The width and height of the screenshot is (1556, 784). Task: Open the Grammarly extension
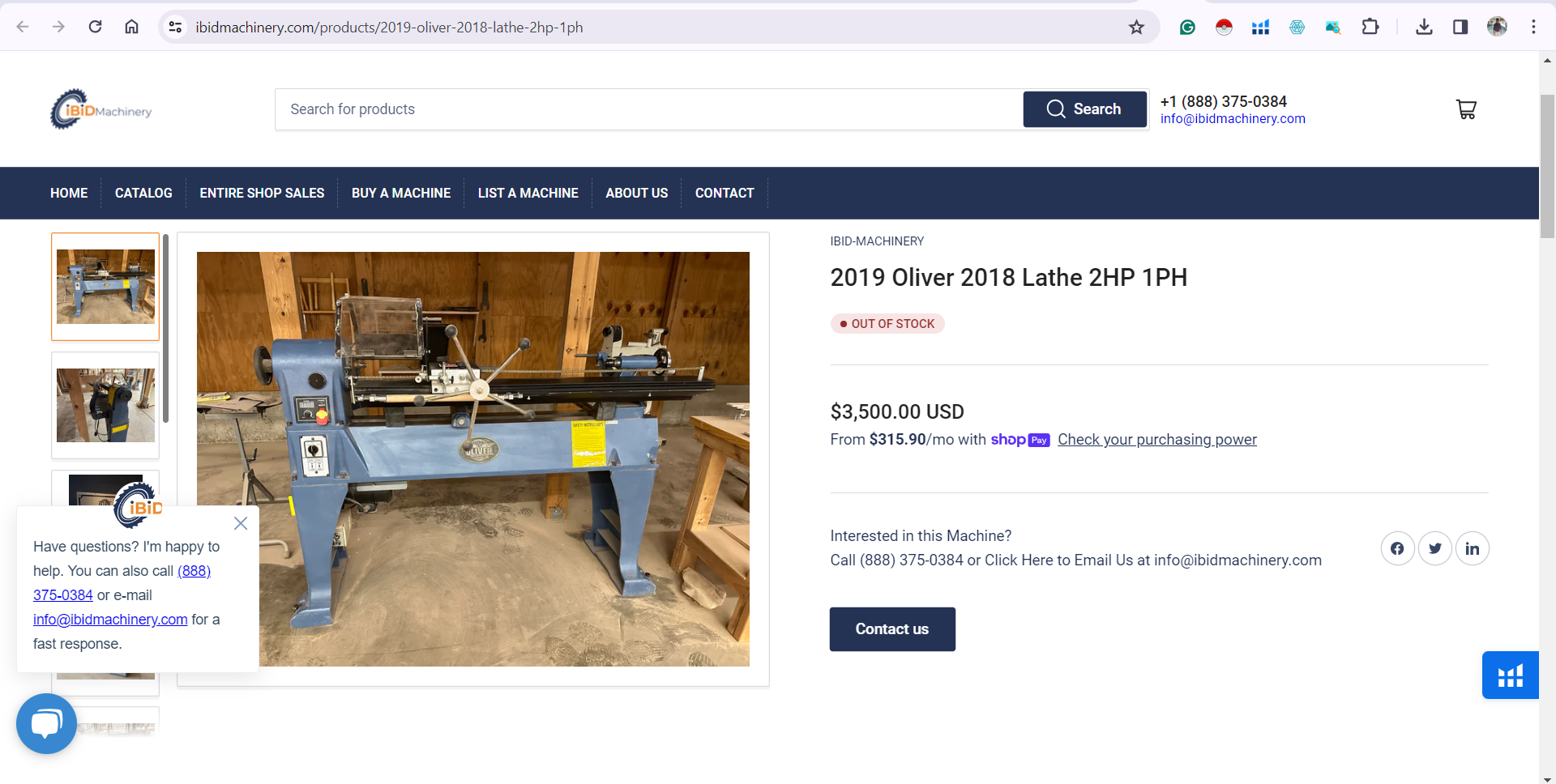tap(1187, 28)
